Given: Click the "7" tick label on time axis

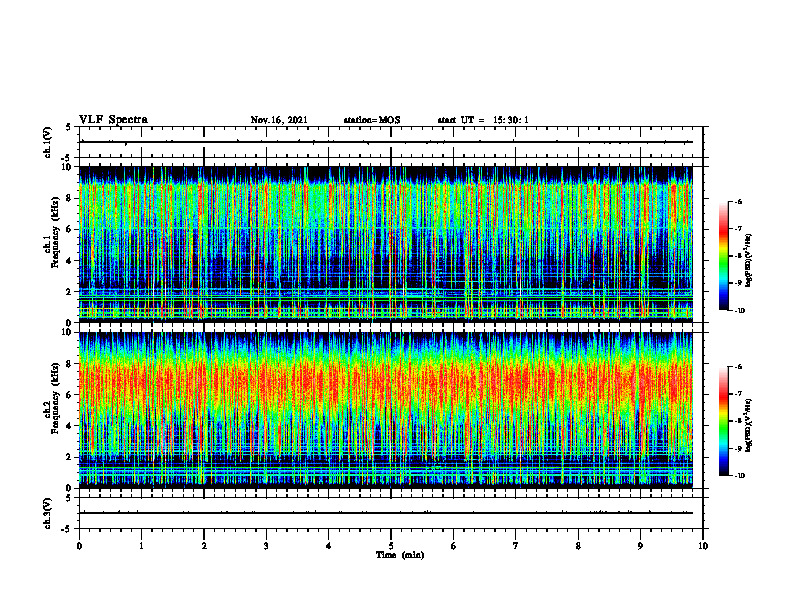Looking at the screenshot, I should (x=516, y=546).
